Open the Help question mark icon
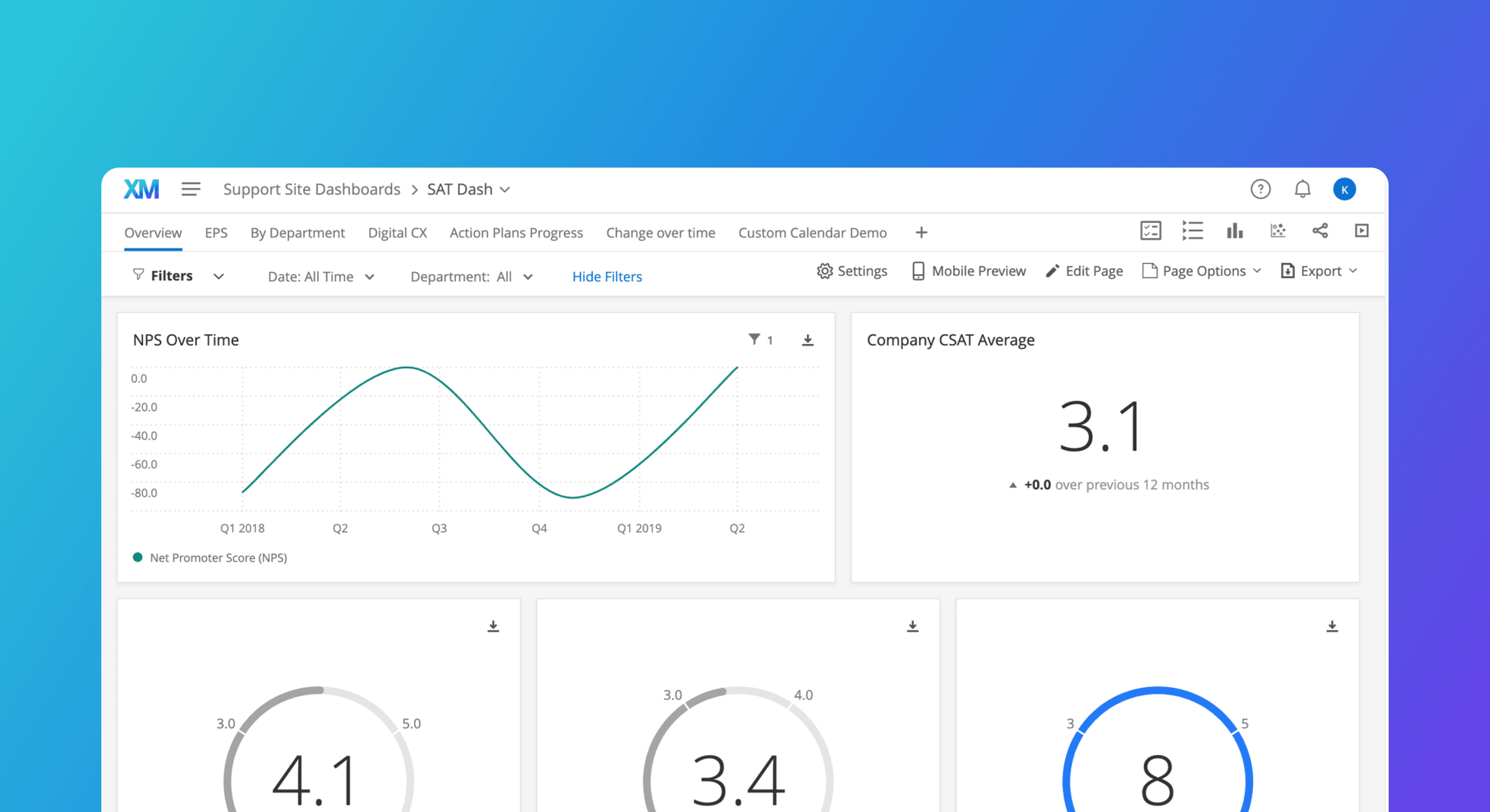Image resolution: width=1490 pixels, height=812 pixels. 1261,189
